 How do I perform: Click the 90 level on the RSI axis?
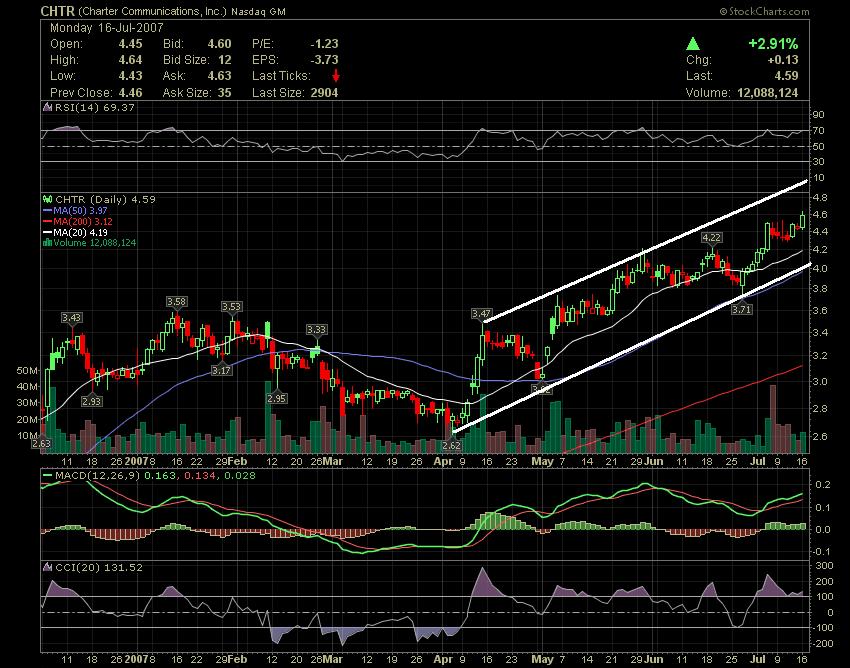point(819,115)
